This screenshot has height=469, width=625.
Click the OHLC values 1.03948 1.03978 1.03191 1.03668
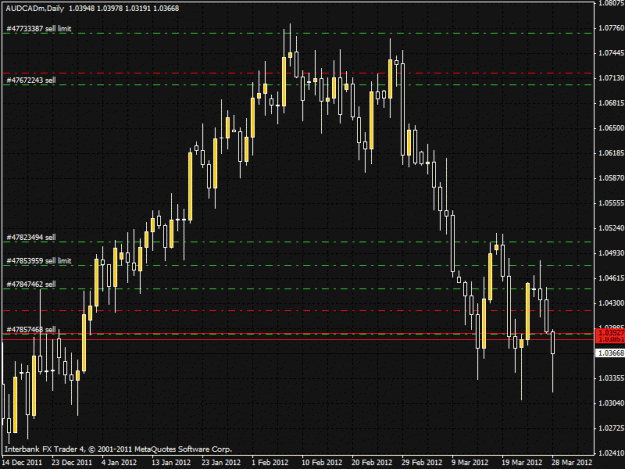[x=124, y=8]
